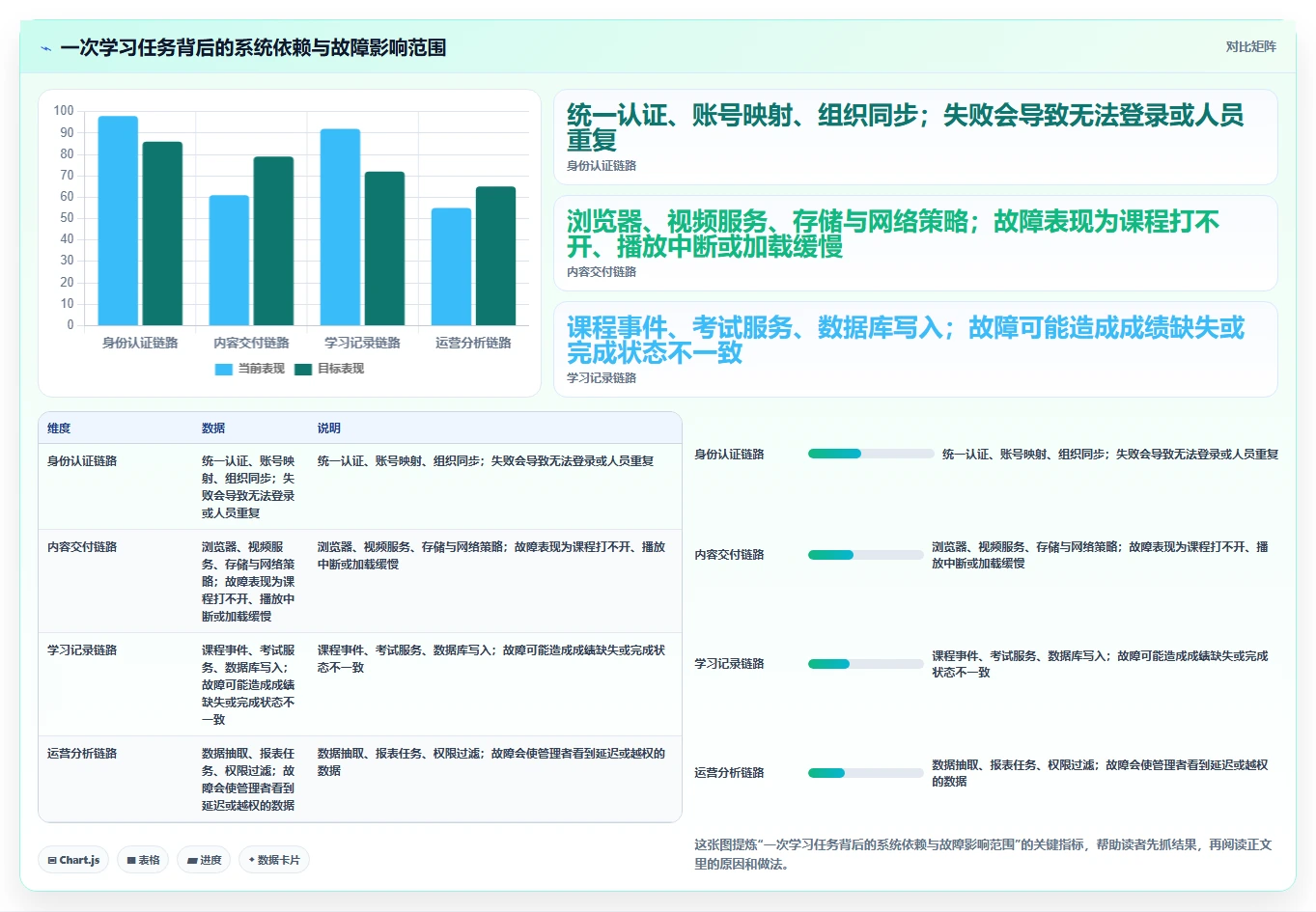The height and width of the screenshot is (912, 1316).
Task: Click the blue 当前表现 bar for 运营分析链路
Action: pos(451,266)
